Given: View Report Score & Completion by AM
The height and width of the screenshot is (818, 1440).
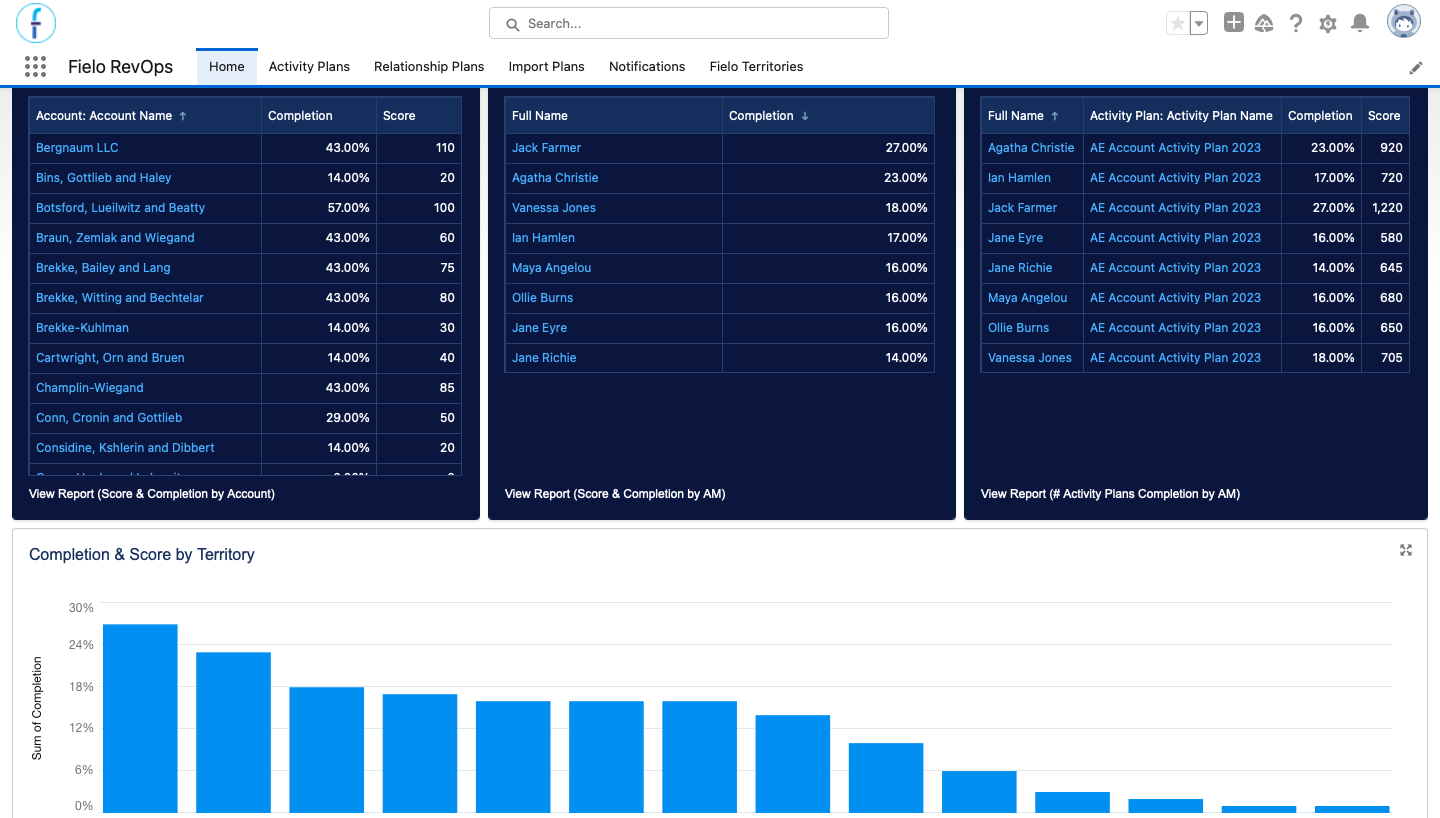Looking at the screenshot, I should tap(615, 494).
